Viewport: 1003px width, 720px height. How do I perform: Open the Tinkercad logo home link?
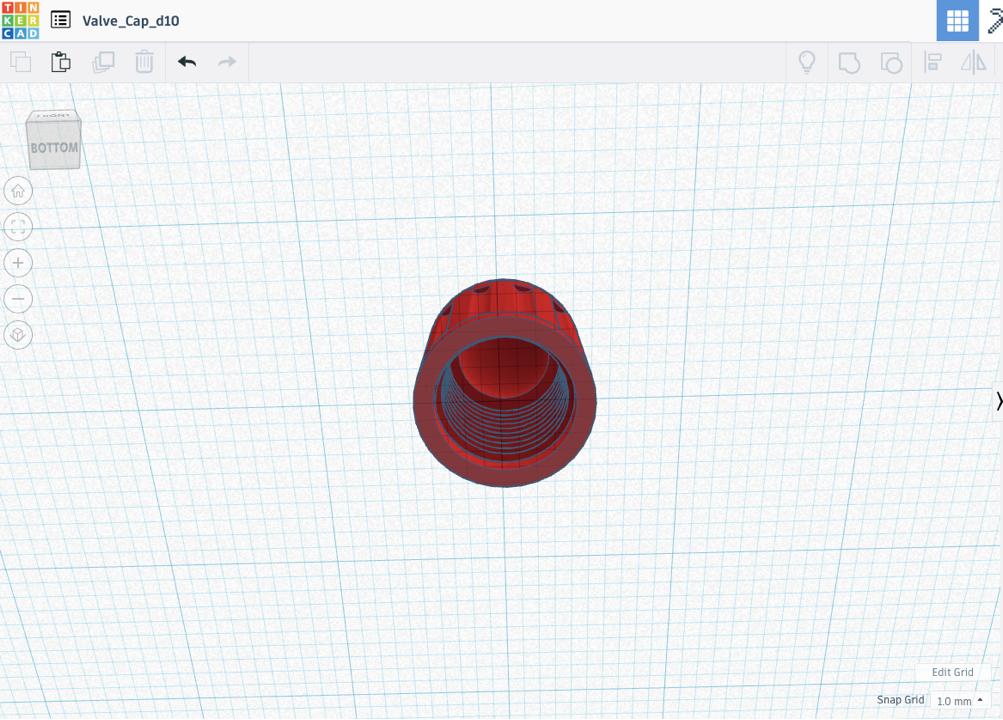tap(20, 20)
